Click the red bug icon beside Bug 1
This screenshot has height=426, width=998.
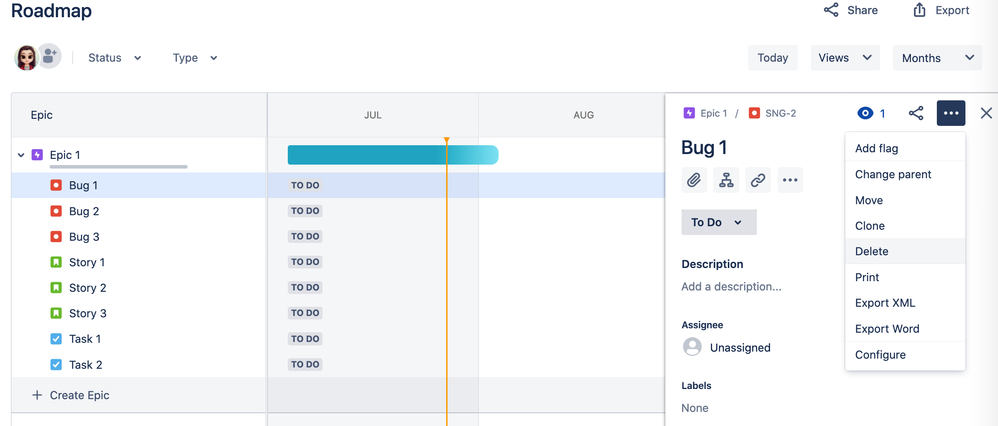click(56, 185)
